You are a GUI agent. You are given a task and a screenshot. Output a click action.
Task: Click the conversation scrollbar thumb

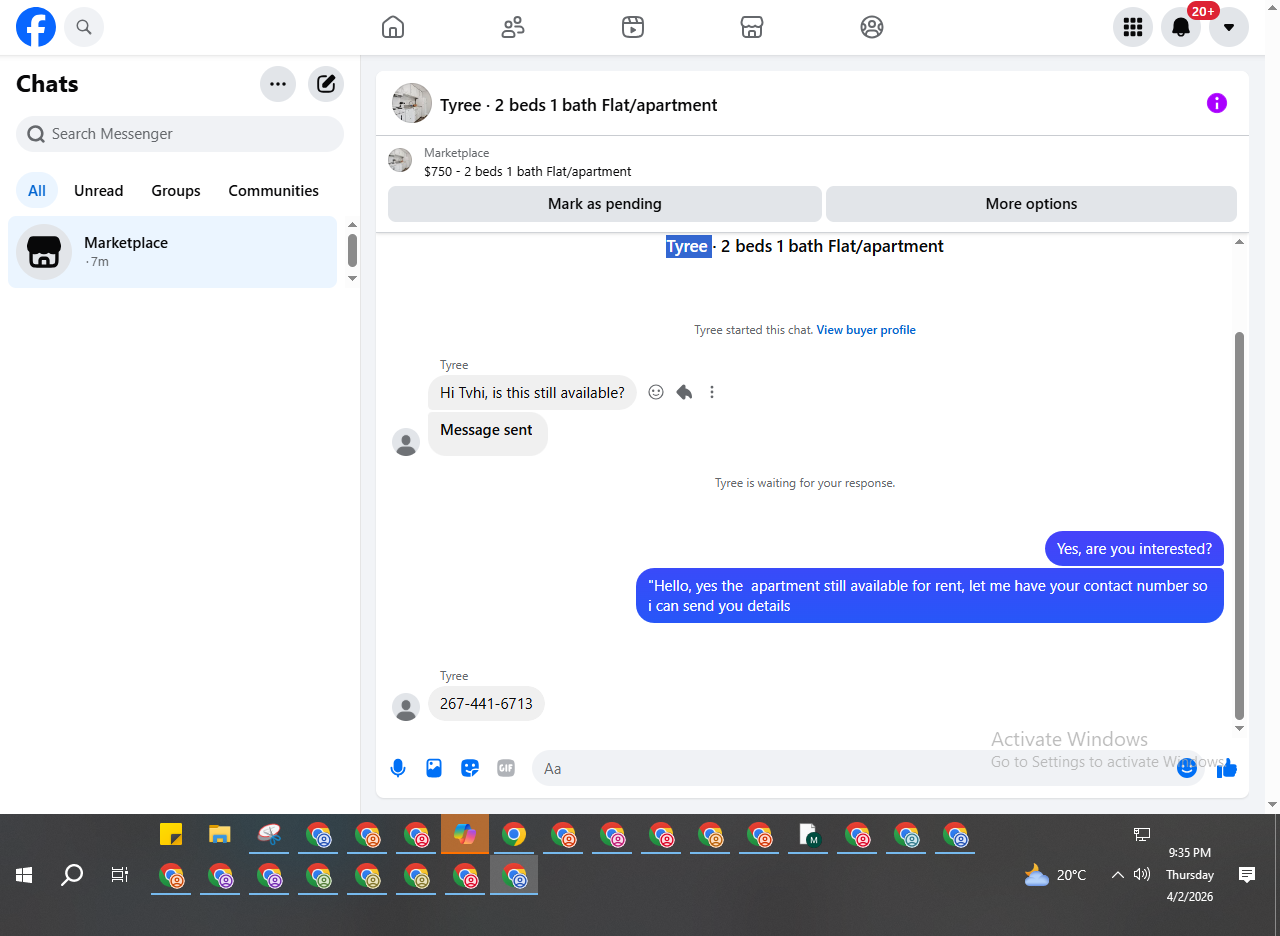[x=1240, y=526]
